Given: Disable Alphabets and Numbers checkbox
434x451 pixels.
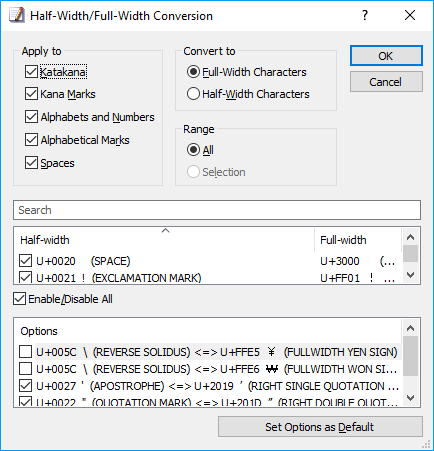Looking at the screenshot, I should (31, 117).
